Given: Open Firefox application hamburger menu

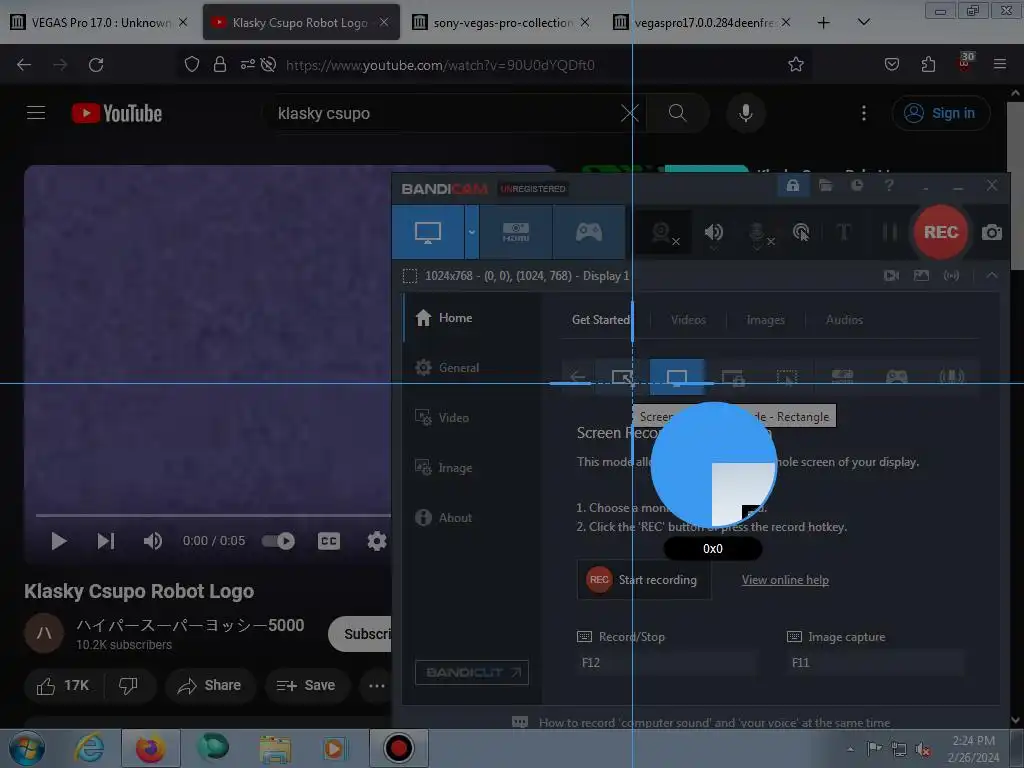Looking at the screenshot, I should coord(999,64).
